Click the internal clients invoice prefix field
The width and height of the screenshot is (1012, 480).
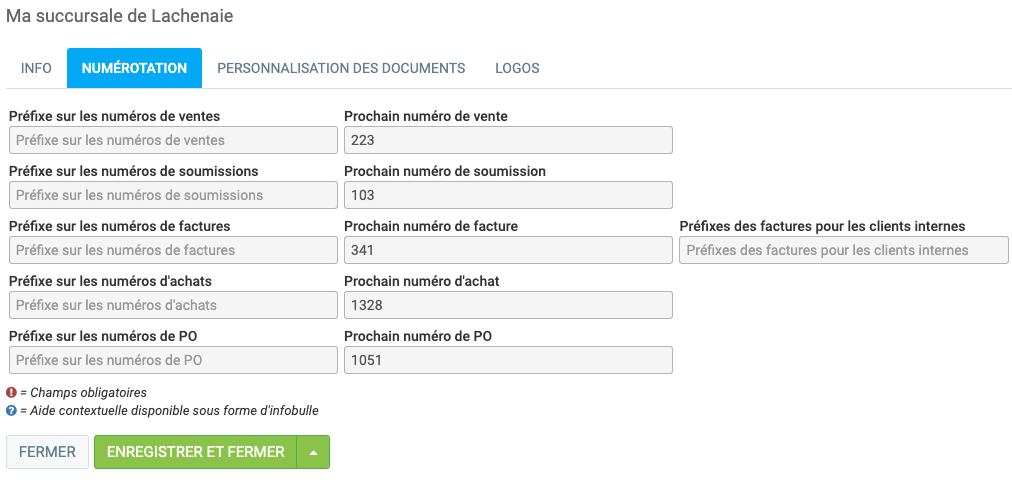tap(844, 250)
